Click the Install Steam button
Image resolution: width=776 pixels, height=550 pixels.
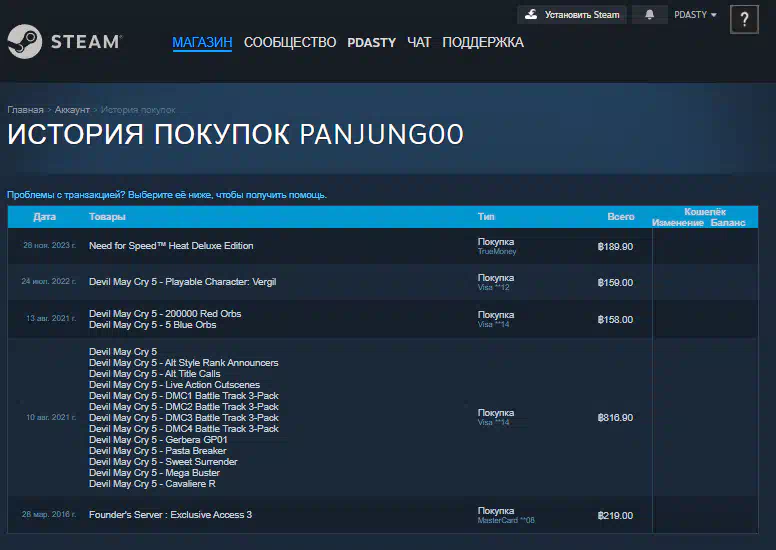coord(573,15)
